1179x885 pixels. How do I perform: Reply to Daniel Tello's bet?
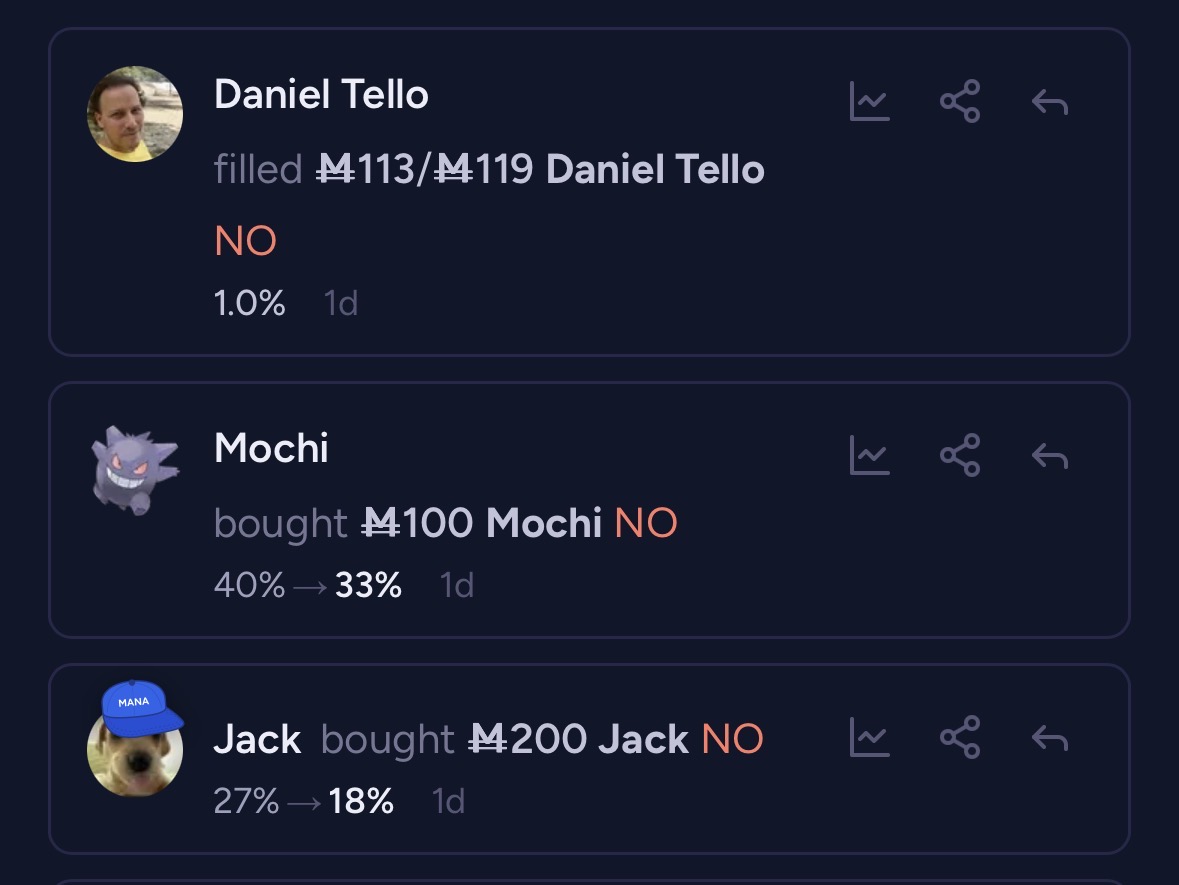pyautogui.click(x=1050, y=102)
